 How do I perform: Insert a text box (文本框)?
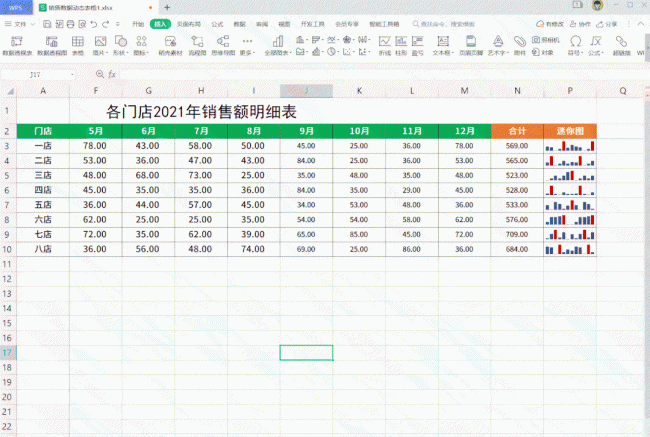(443, 46)
